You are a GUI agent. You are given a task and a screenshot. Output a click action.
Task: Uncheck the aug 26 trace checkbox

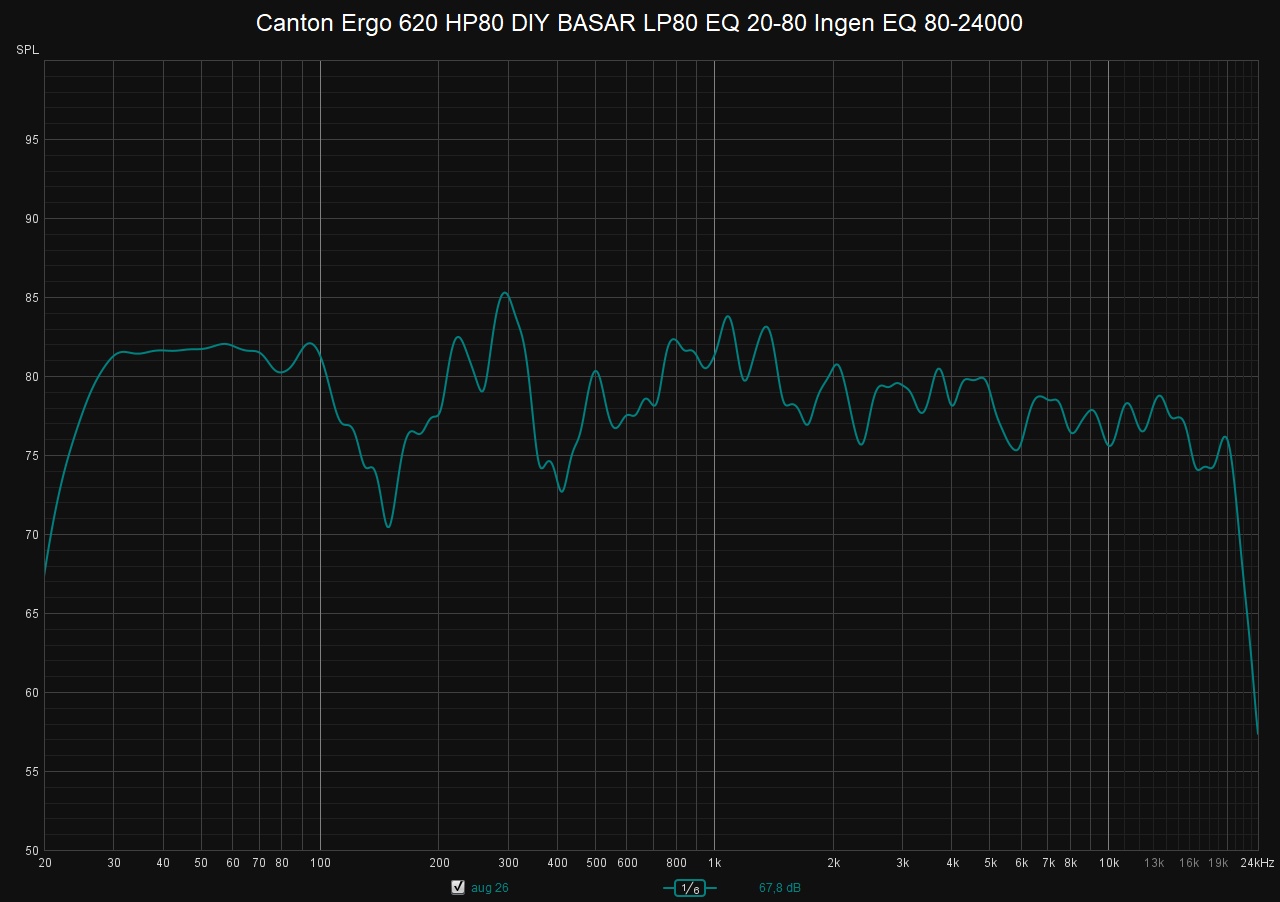(458, 887)
